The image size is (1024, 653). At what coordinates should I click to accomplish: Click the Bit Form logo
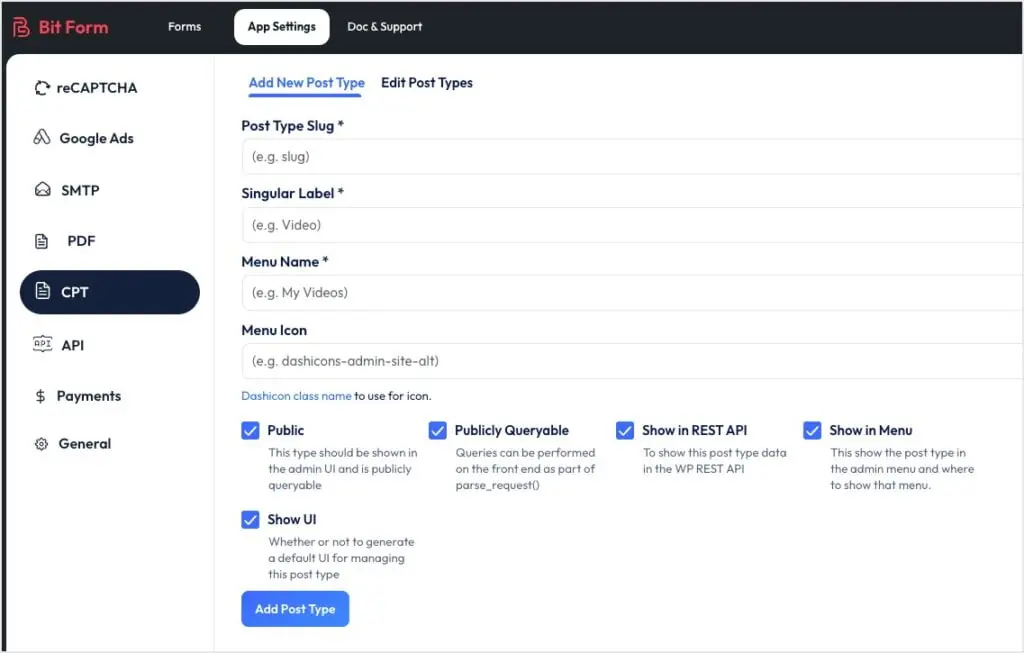60,27
